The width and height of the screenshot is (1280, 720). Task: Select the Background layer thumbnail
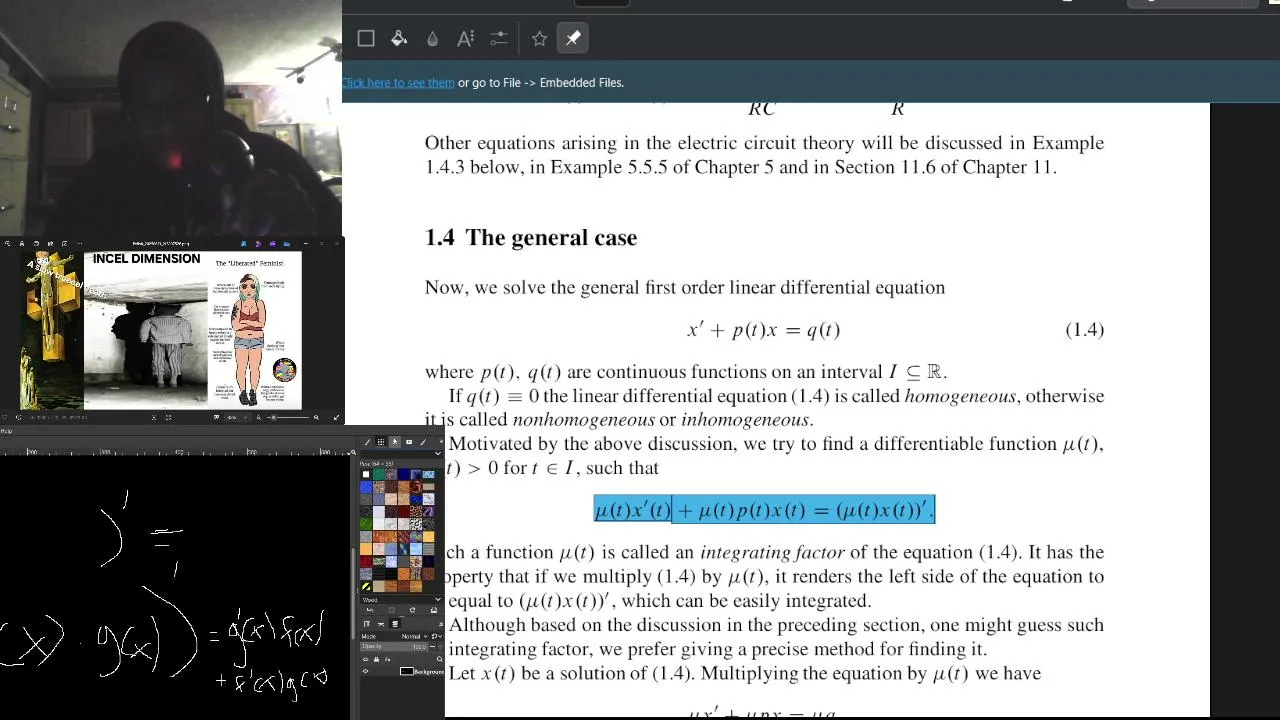click(406, 671)
